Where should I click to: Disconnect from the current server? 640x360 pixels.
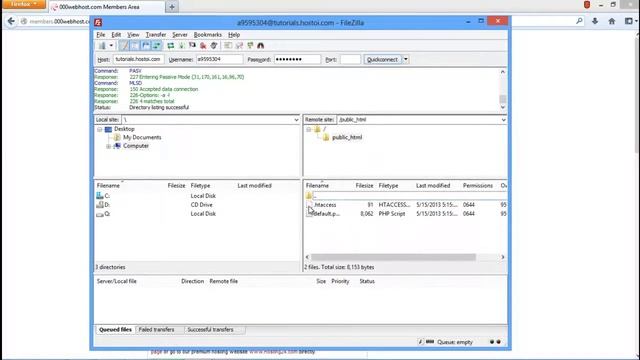pos(203,46)
